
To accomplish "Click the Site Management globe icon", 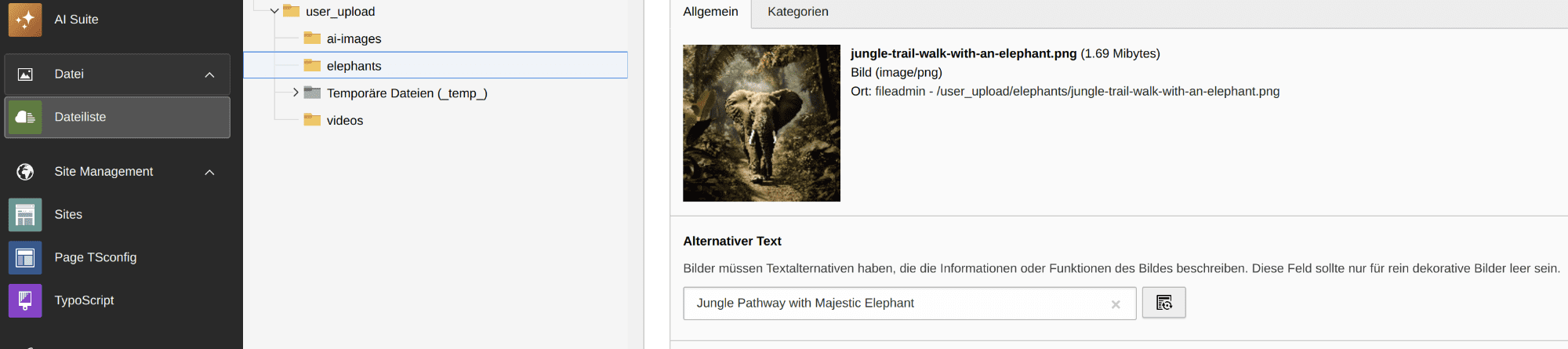I will pyautogui.click(x=25, y=172).
